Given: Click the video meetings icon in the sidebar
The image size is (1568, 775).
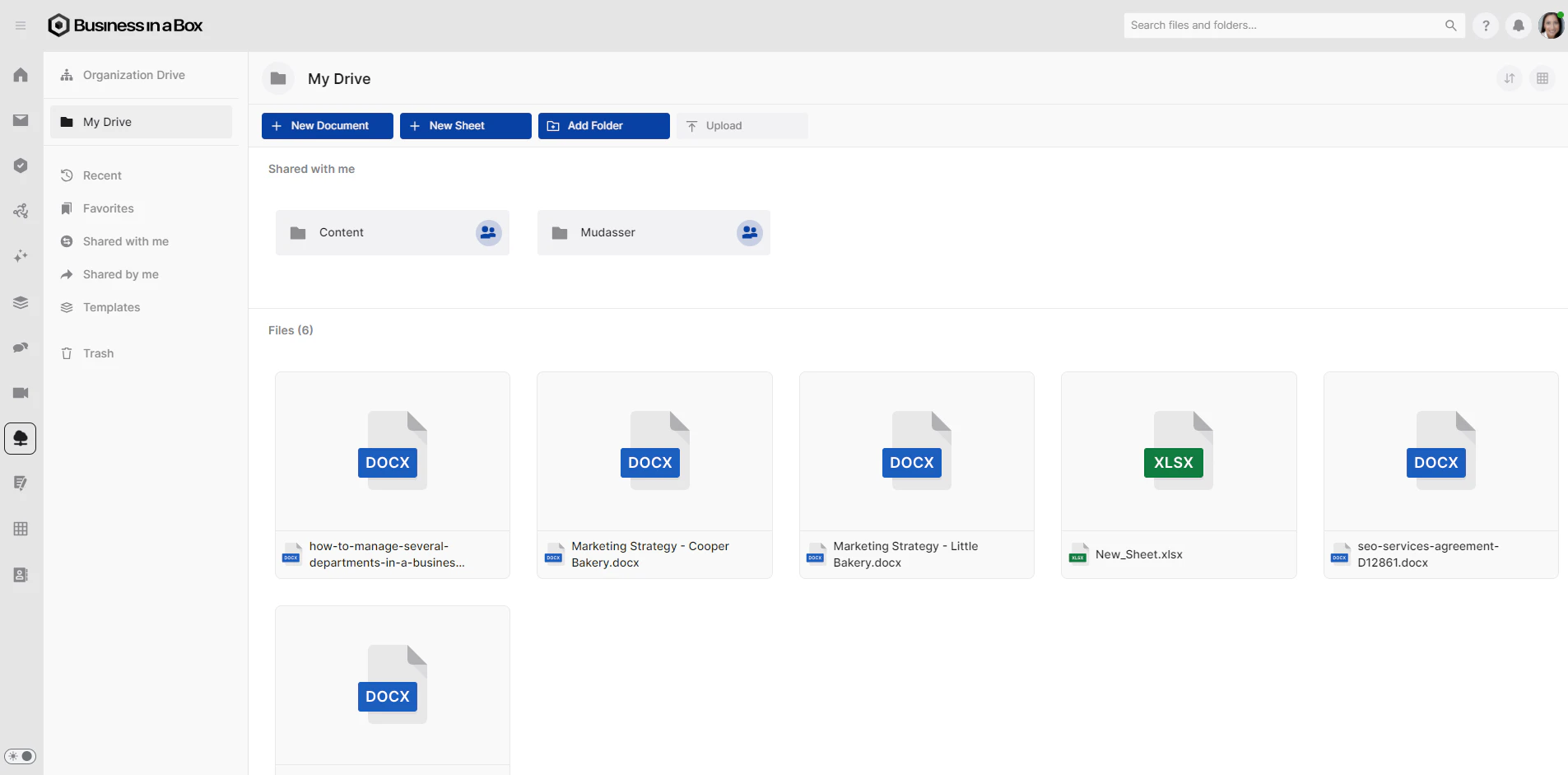Looking at the screenshot, I should [21, 394].
